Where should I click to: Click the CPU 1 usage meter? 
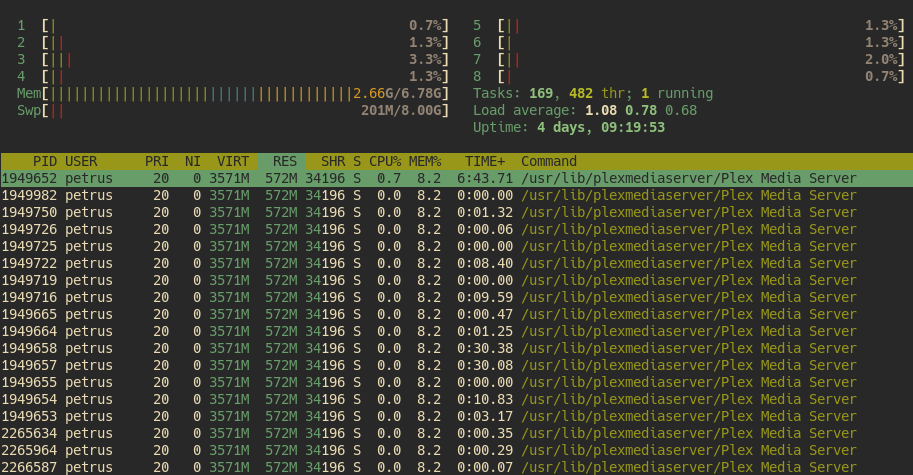[233, 26]
